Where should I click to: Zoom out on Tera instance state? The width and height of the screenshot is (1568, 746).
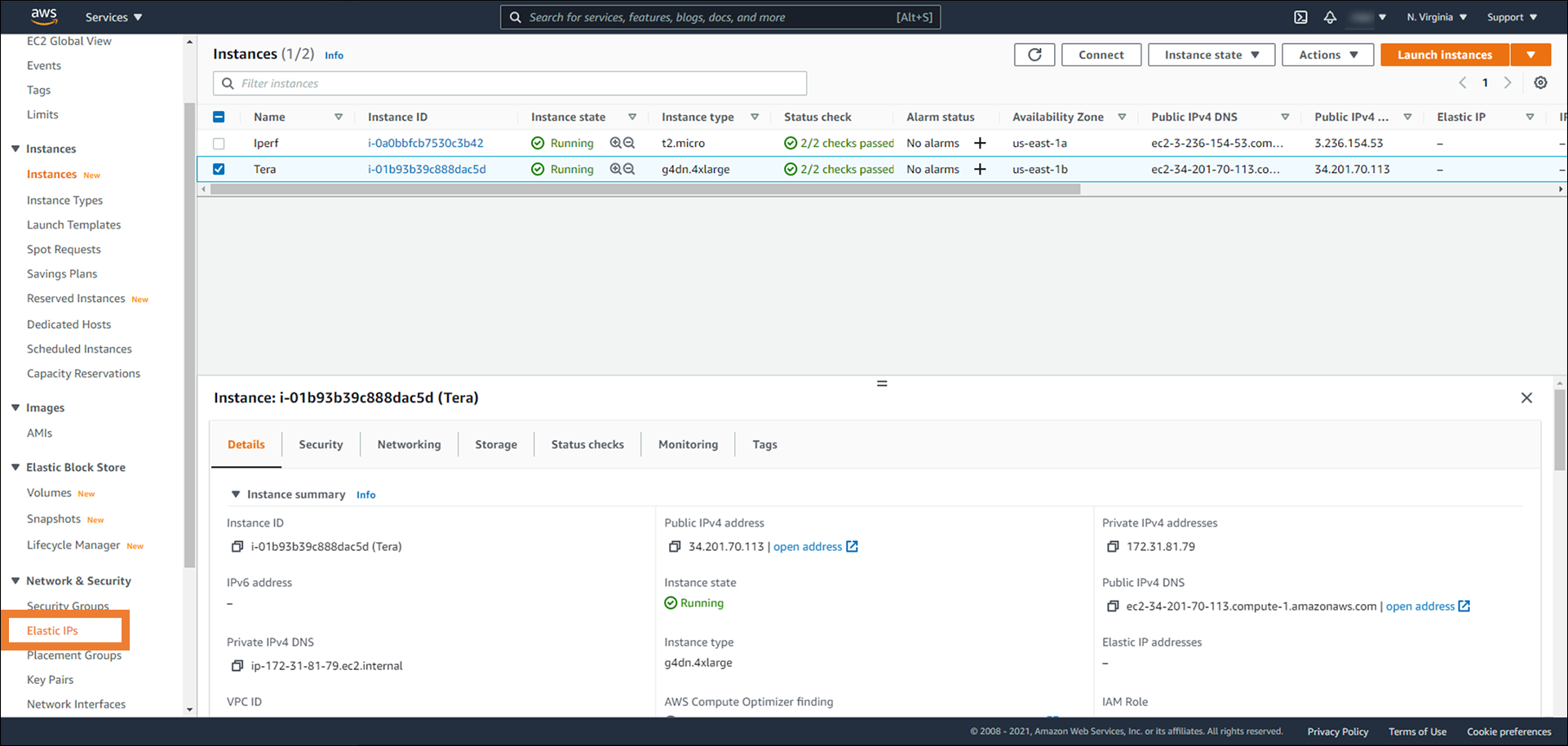click(629, 169)
